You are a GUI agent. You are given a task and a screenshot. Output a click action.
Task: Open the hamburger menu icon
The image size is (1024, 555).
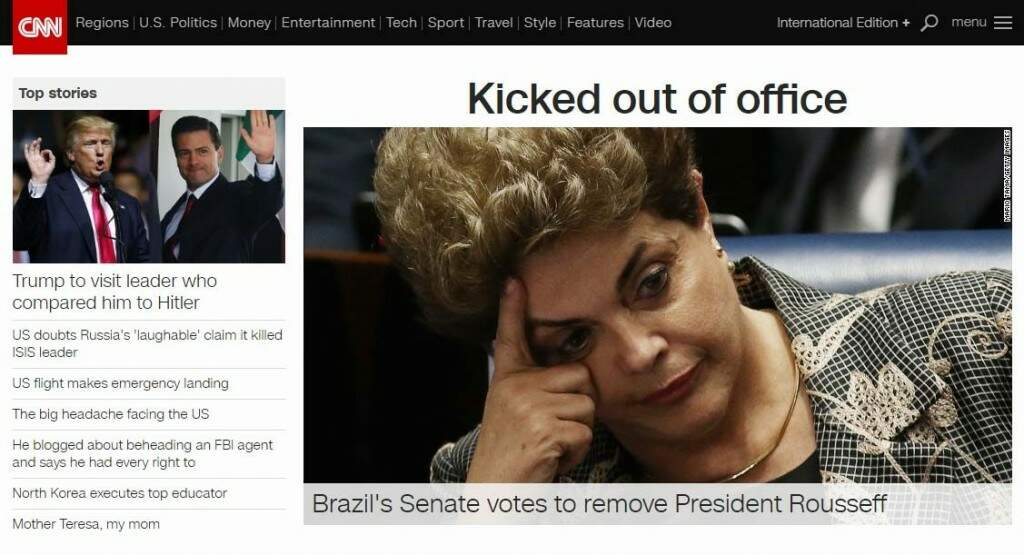click(x=1002, y=23)
